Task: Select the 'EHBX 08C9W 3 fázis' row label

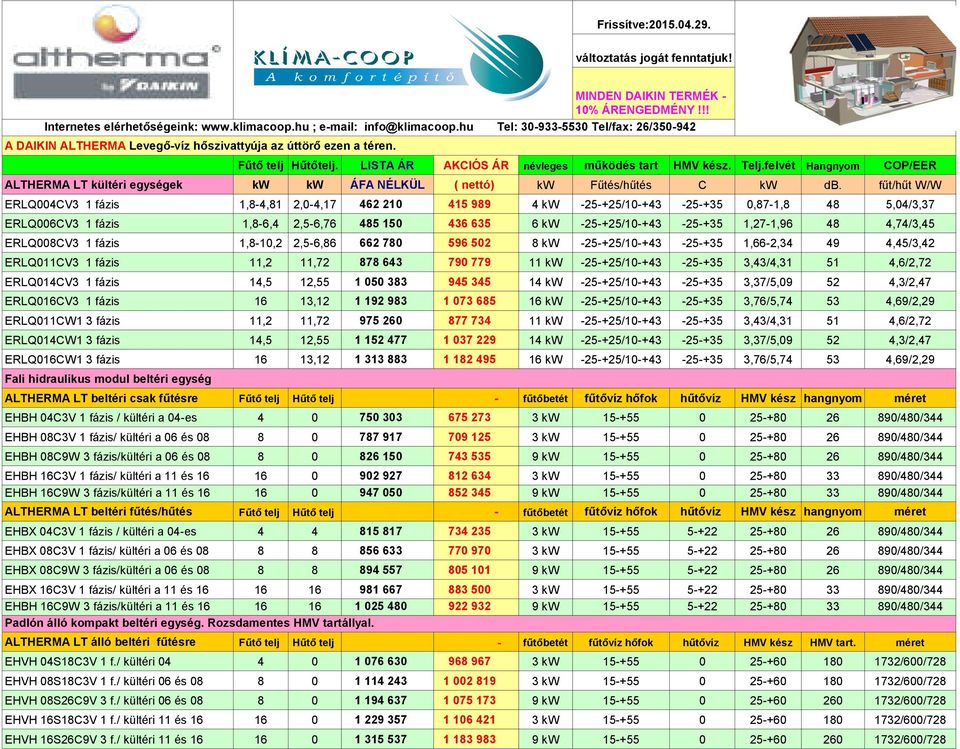Action: (118, 570)
